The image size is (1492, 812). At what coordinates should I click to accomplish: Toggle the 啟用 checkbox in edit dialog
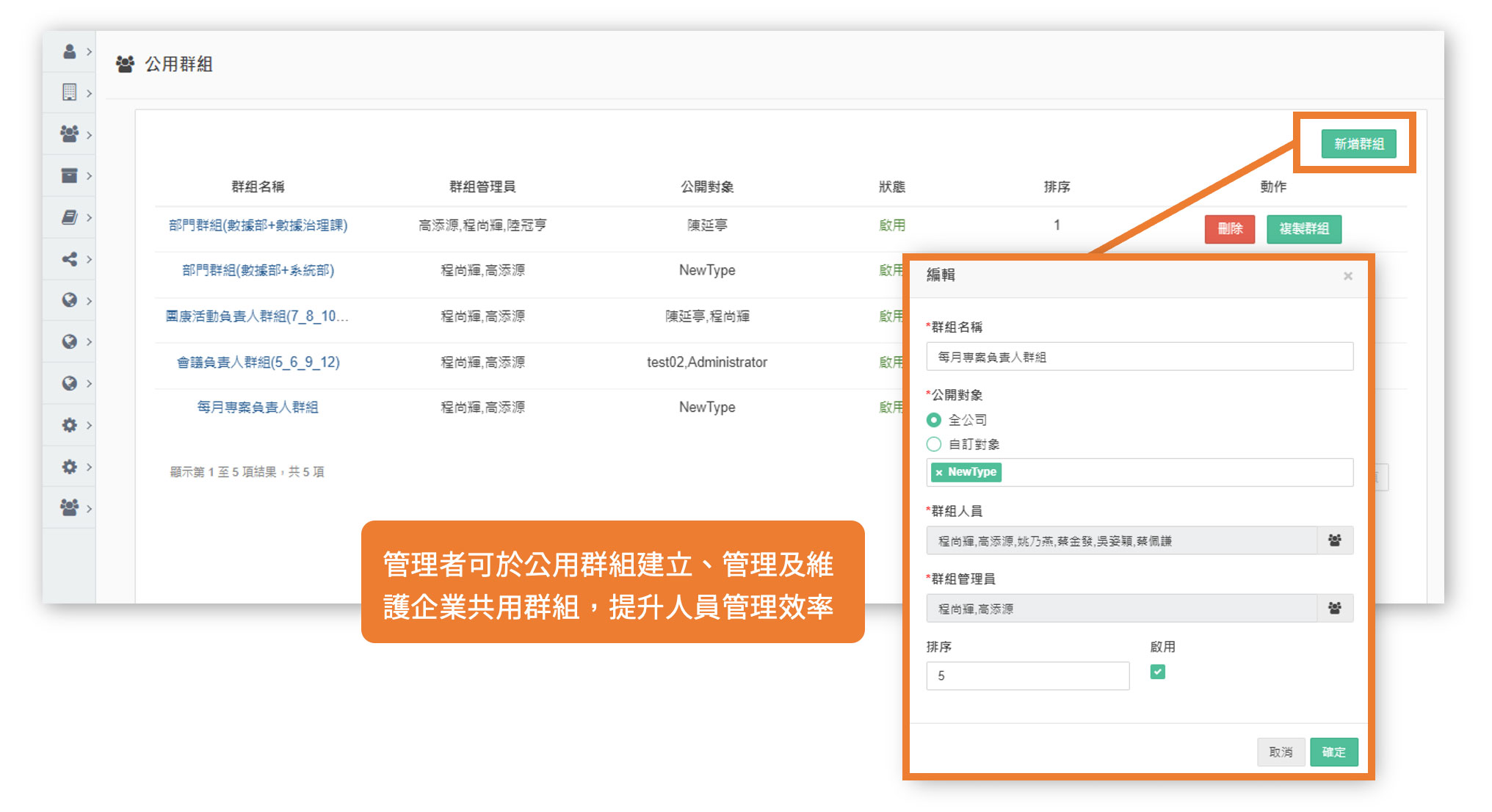coord(1158,672)
